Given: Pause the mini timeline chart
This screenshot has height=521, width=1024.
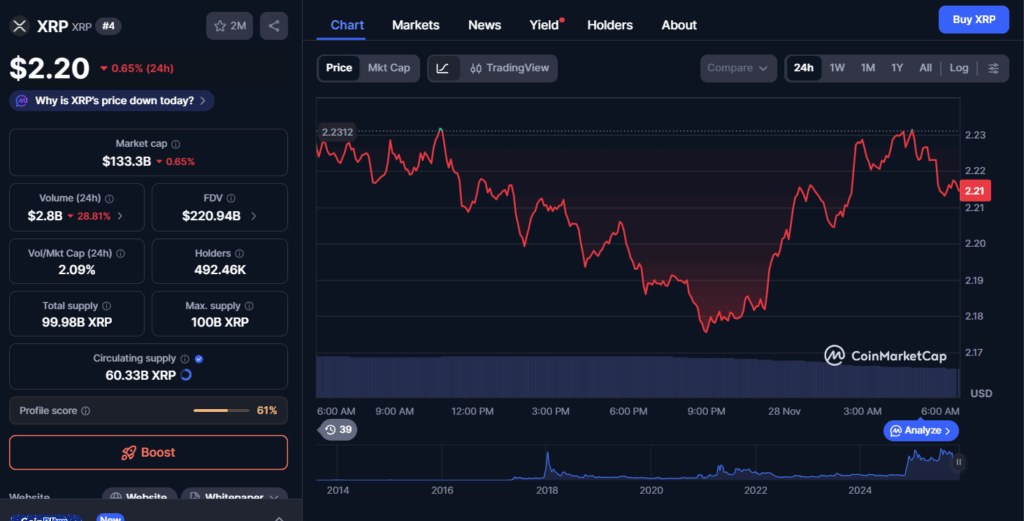Looking at the screenshot, I should 959,462.
